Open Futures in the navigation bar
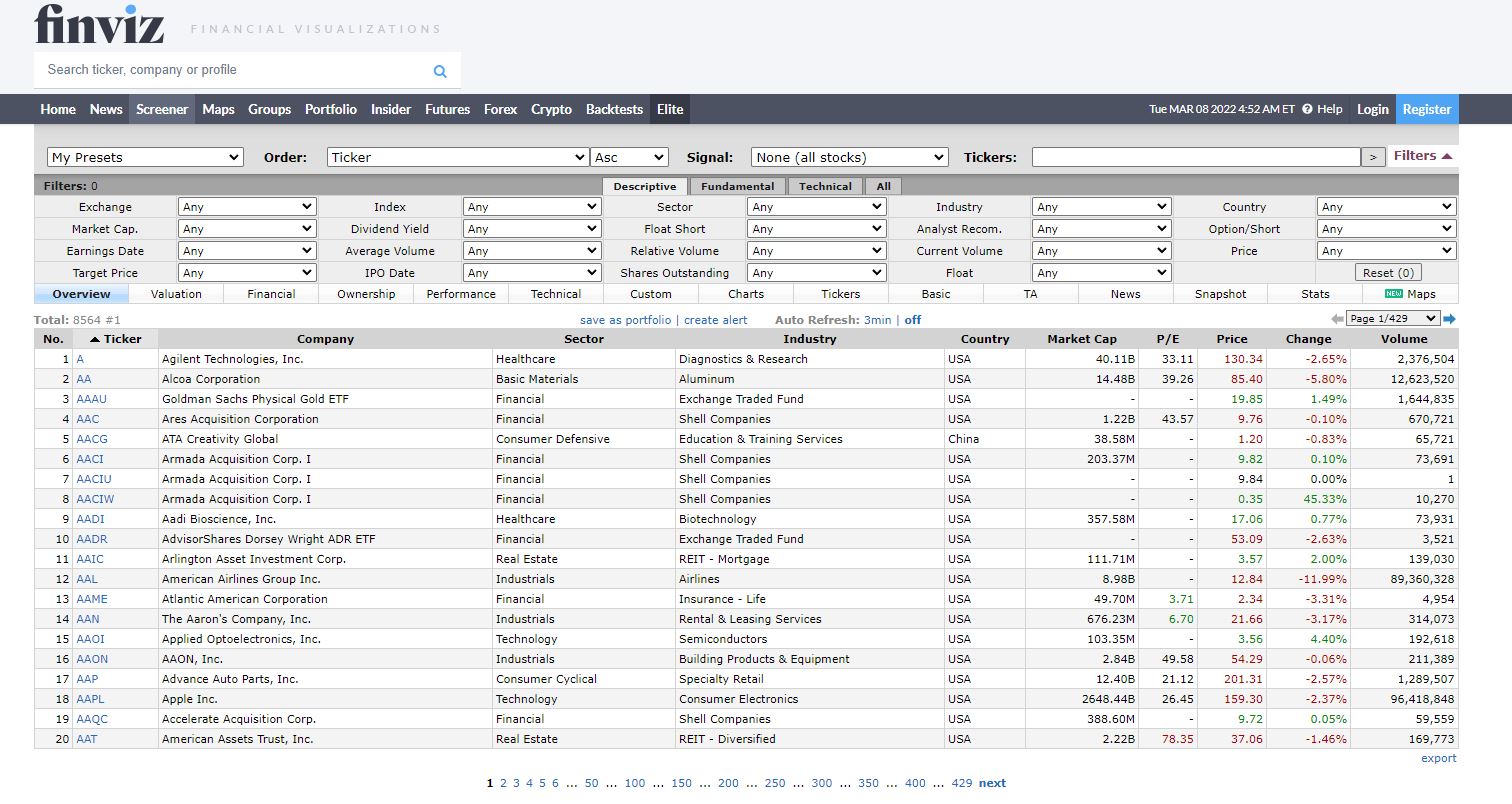Image resolution: width=1512 pixels, height=804 pixels. (447, 109)
